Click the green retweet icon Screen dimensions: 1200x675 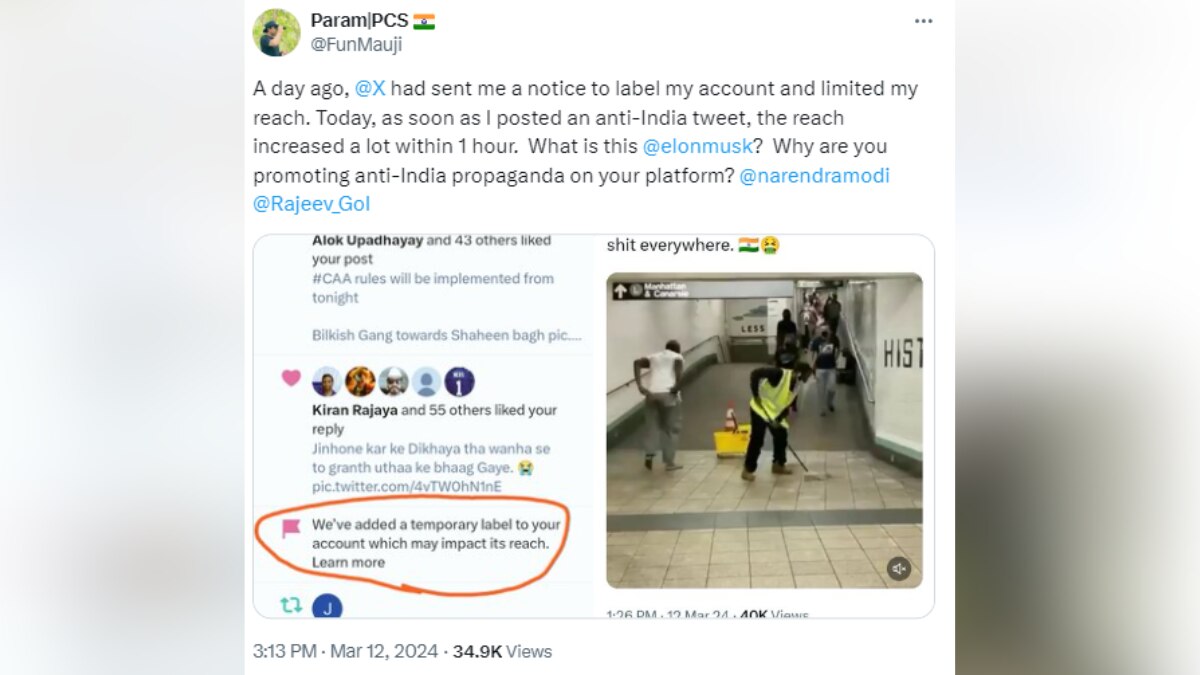(291, 605)
